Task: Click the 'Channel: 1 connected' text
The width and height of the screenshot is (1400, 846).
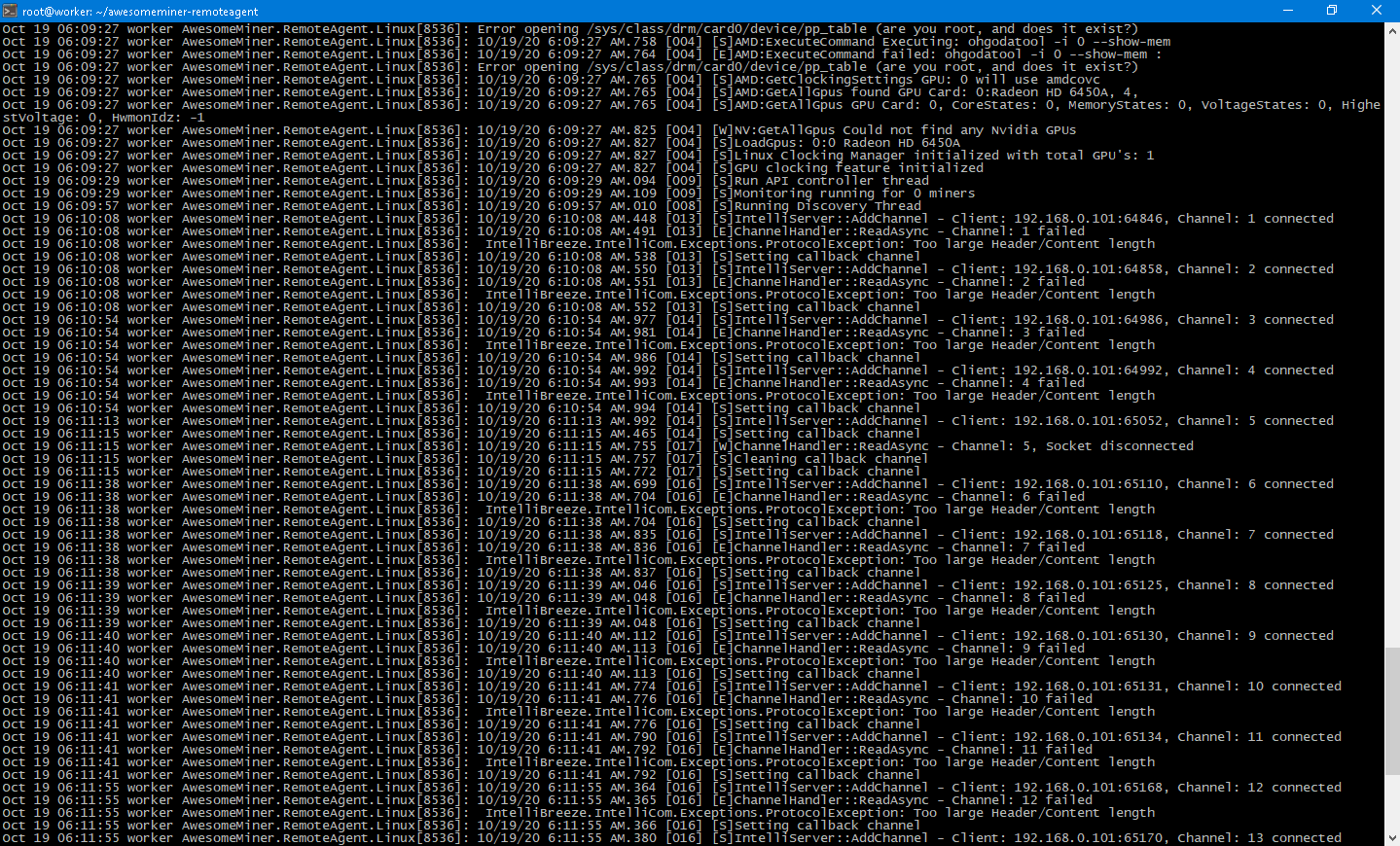Action: 1256,219
